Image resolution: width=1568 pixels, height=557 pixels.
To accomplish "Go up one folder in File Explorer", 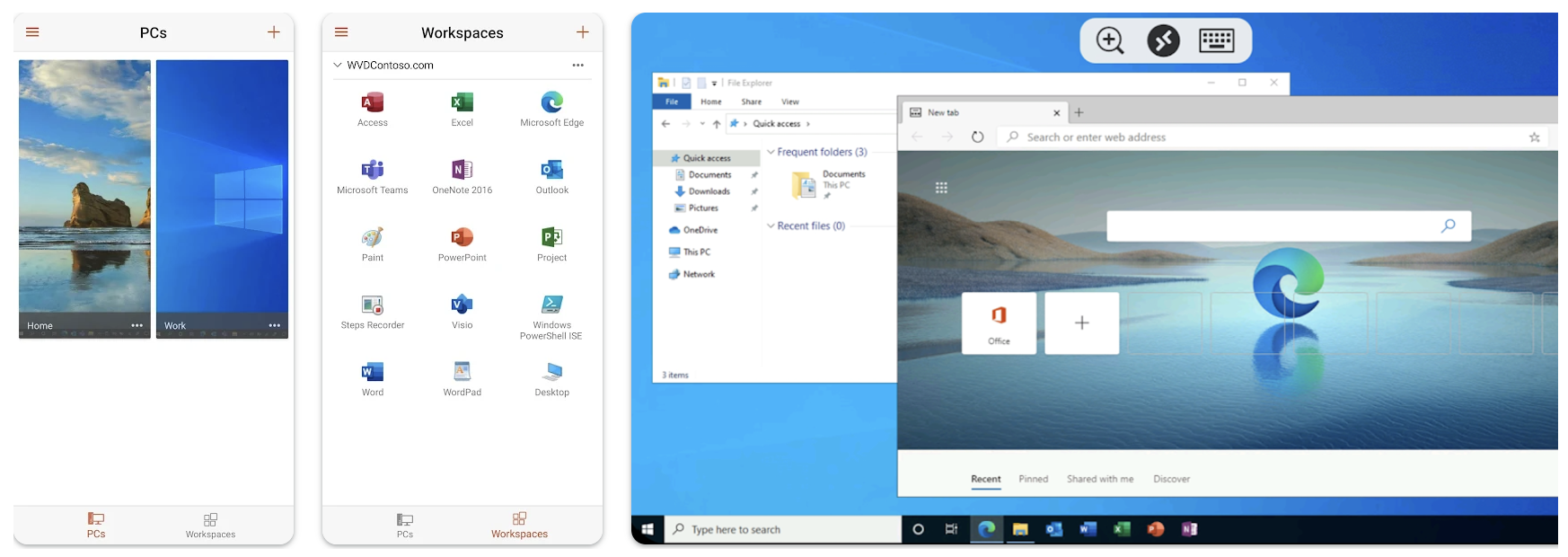I will 717,124.
